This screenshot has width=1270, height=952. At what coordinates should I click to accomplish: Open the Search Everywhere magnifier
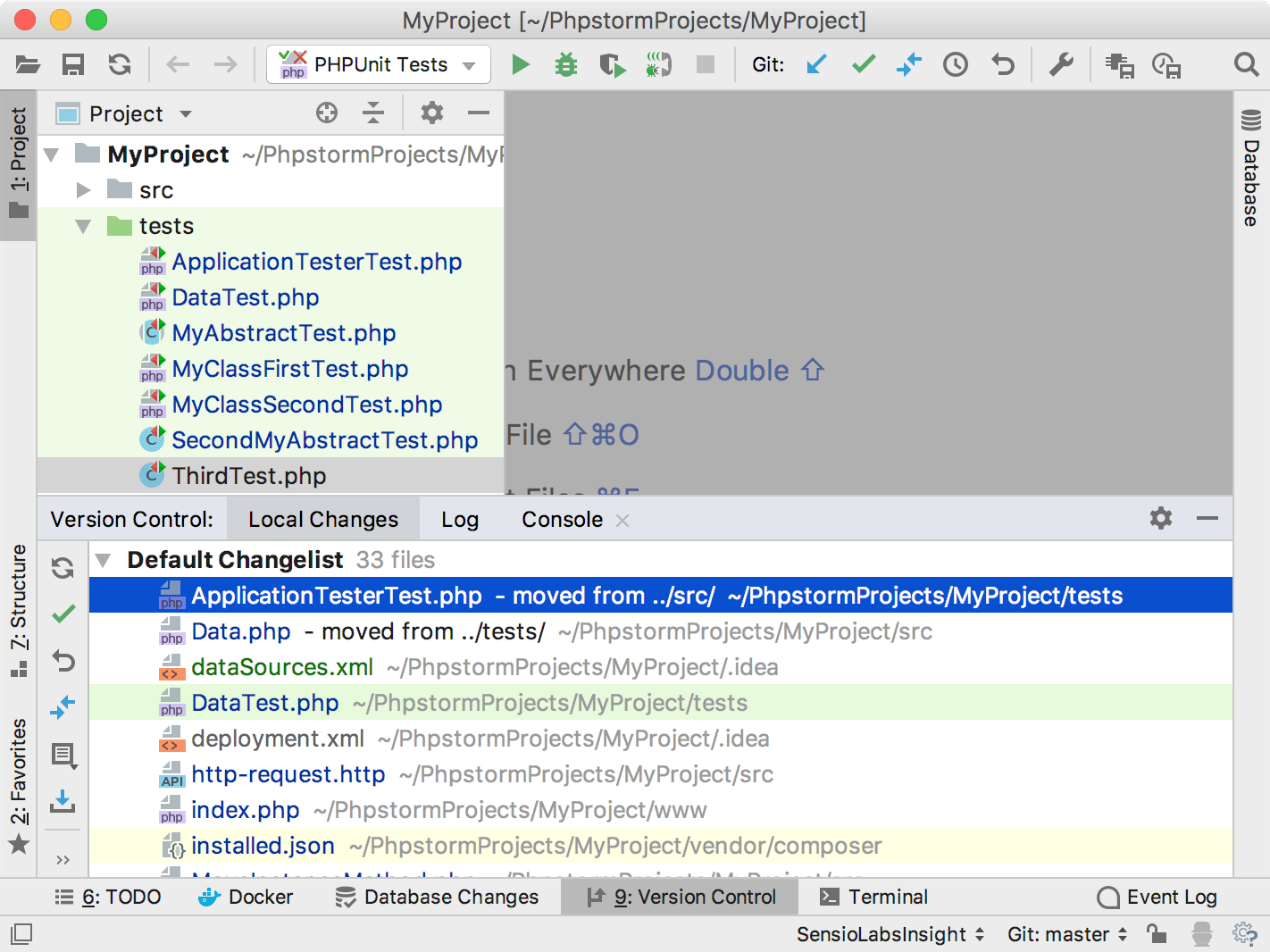(1246, 64)
